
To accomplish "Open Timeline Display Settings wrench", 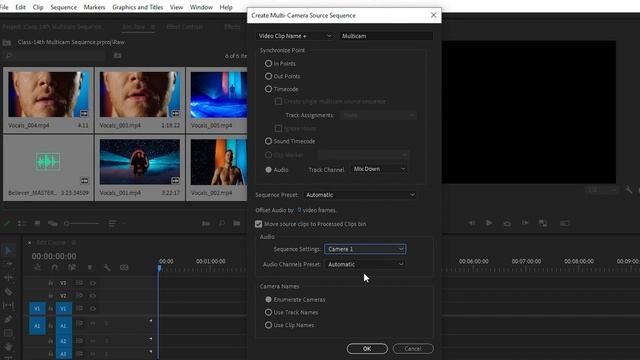I will pyautogui.click(x=107, y=268).
